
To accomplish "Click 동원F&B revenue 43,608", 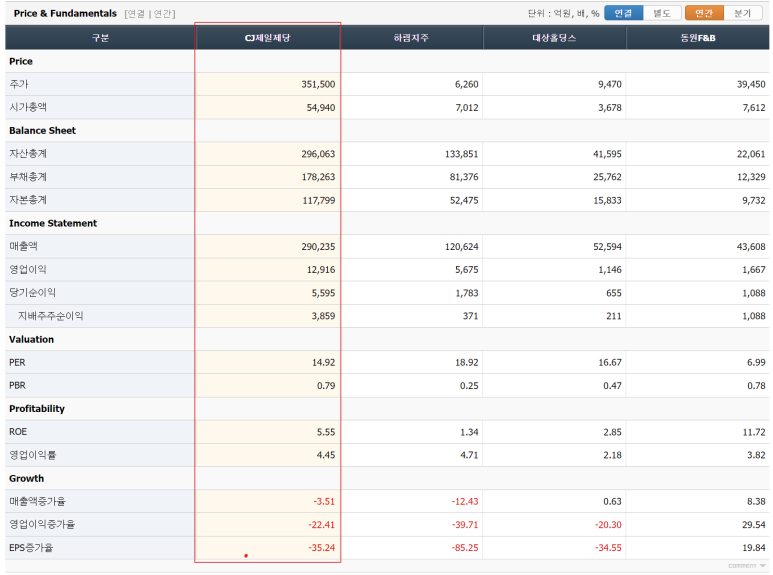I will click(x=751, y=247).
